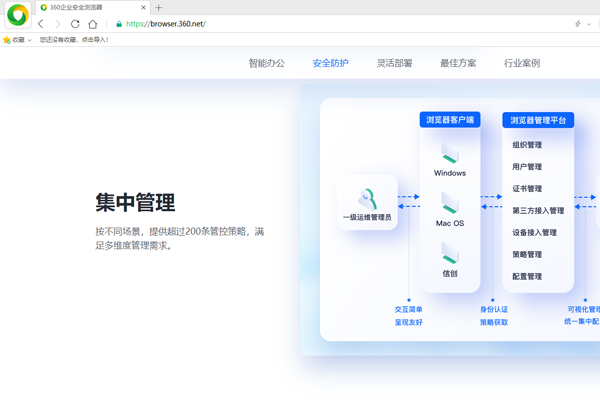Image resolution: width=600 pixels, height=400 pixels.
Task: Open the 智能办公 navigation menu
Action: (x=266, y=63)
